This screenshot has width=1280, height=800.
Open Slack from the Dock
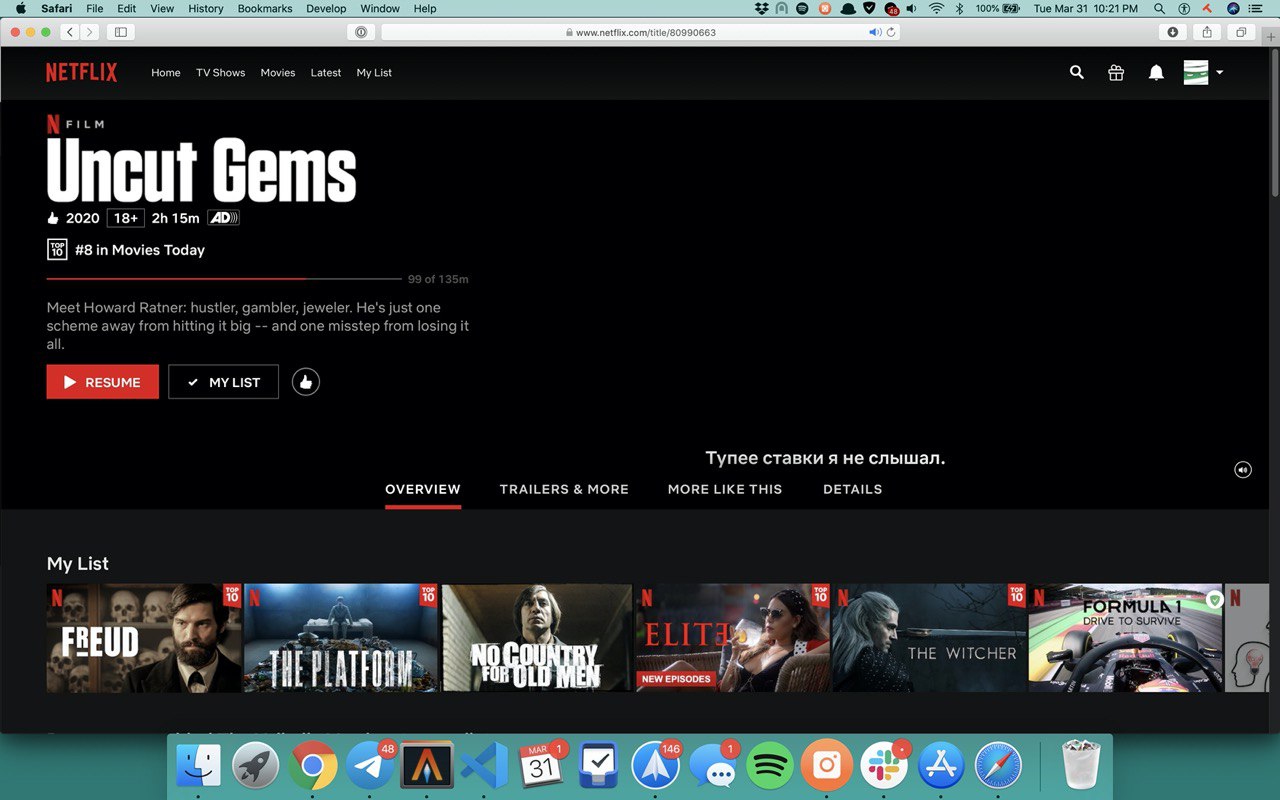click(x=884, y=767)
